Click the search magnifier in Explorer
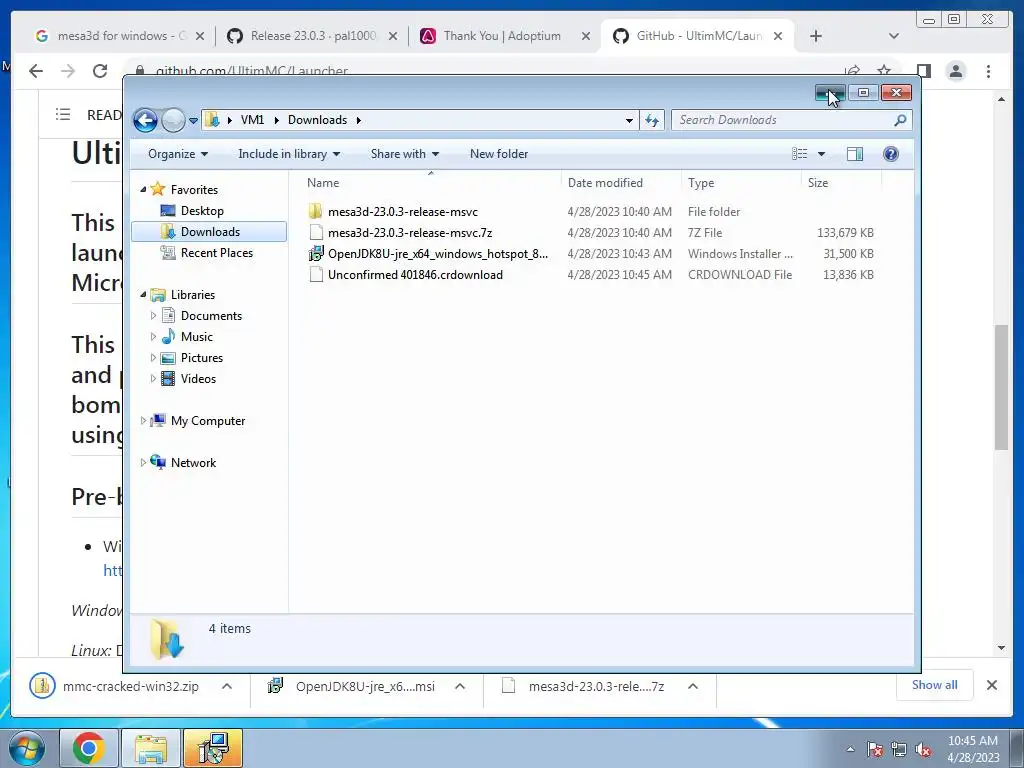Viewport: 1024px width, 768px height. pyautogui.click(x=900, y=120)
